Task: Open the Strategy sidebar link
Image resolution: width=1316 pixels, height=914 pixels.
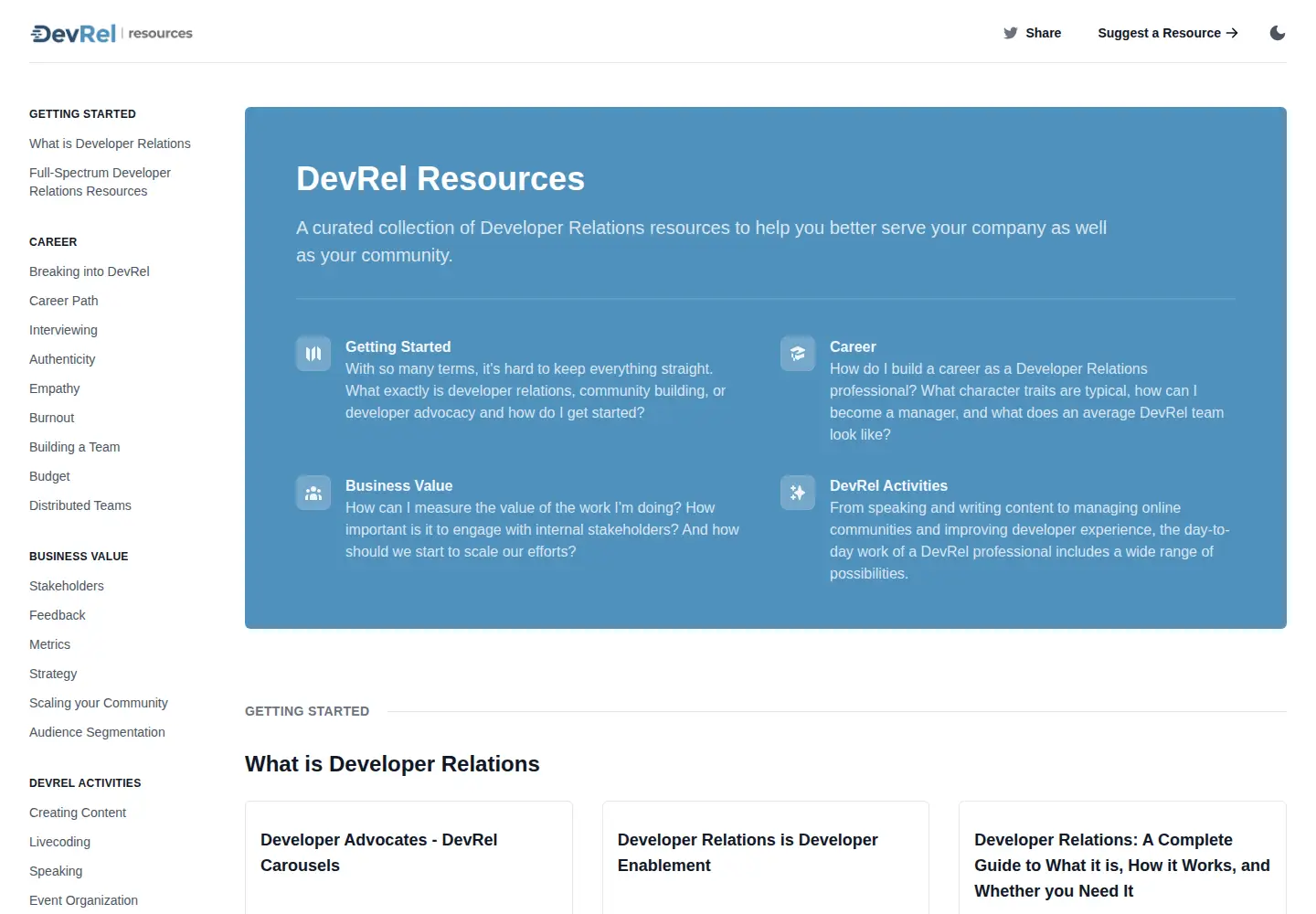Action: tap(53, 674)
